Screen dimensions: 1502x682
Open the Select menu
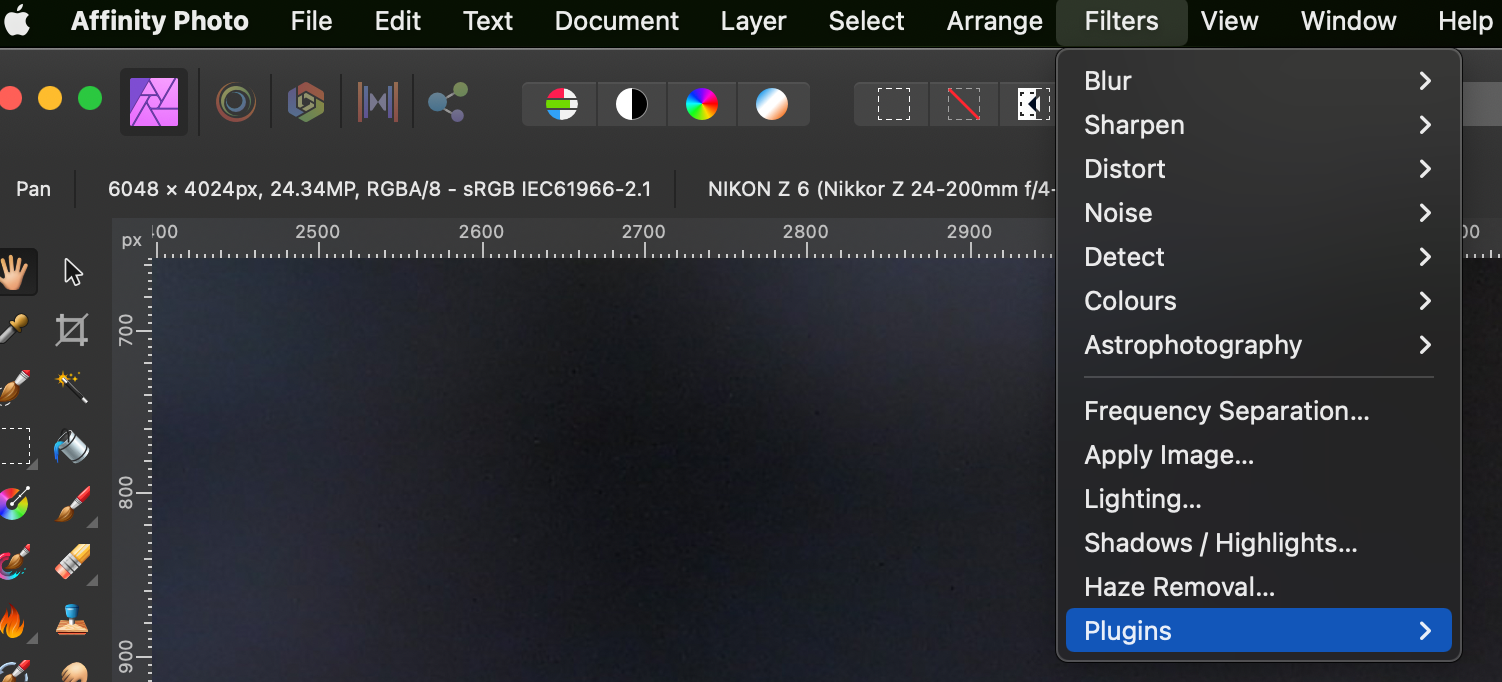866,21
